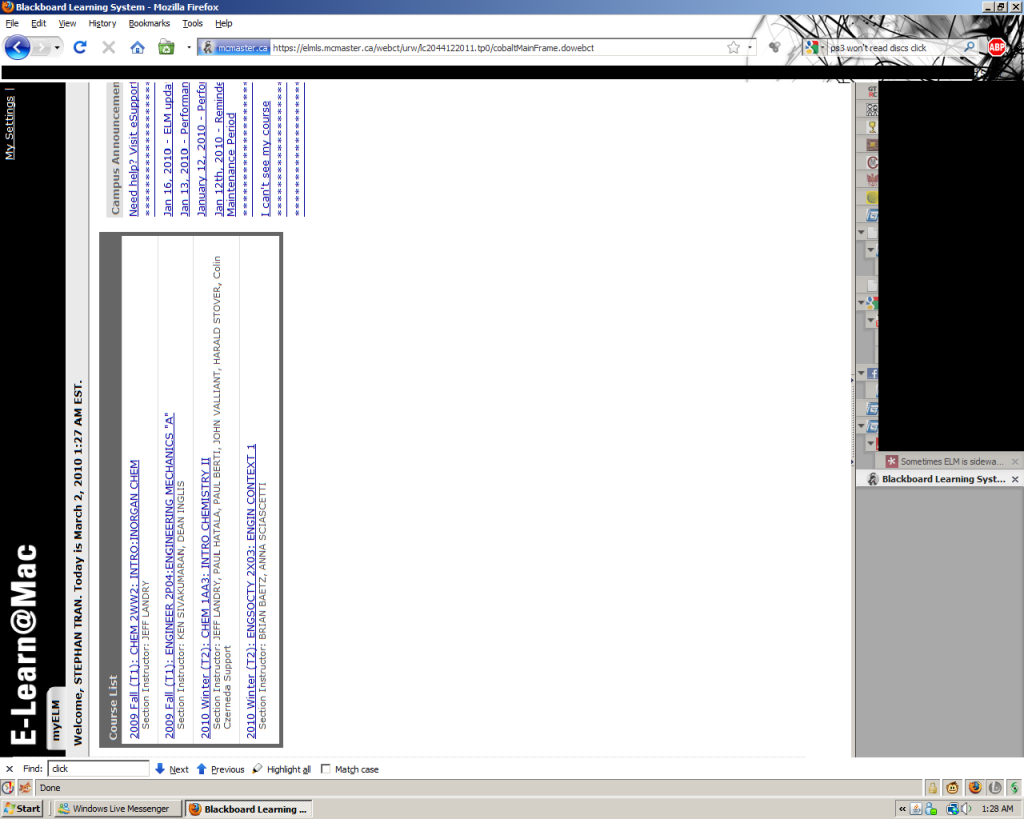
Task: Click the URL address field
Action: [498, 48]
